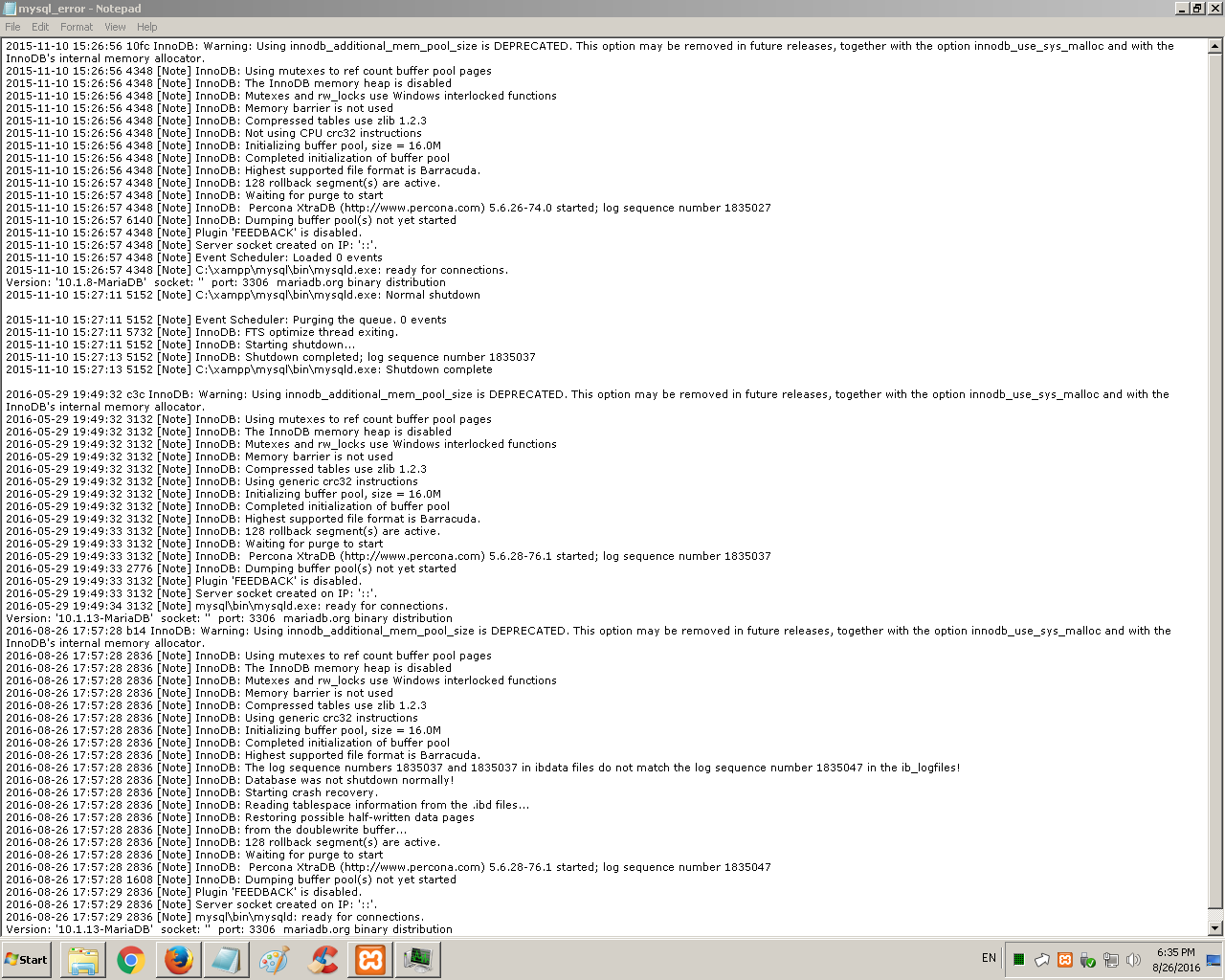Click the line about log sequence numbers not matching ib_logfiles
The image size is (1225, 980).
[482, 768]
